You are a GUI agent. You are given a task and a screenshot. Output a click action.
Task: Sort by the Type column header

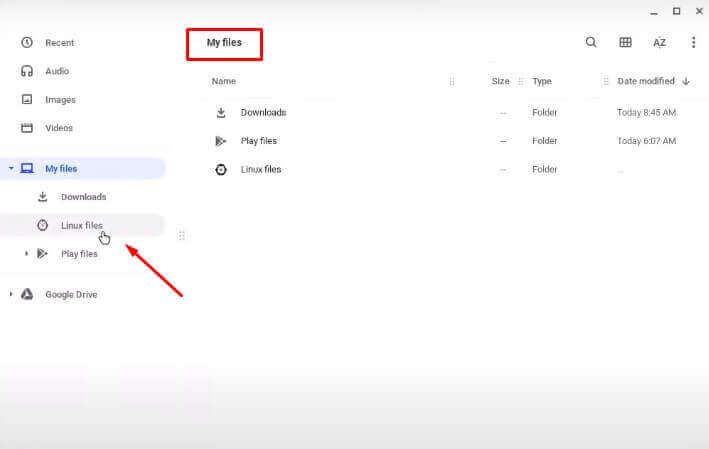click(x=542, y=81)
